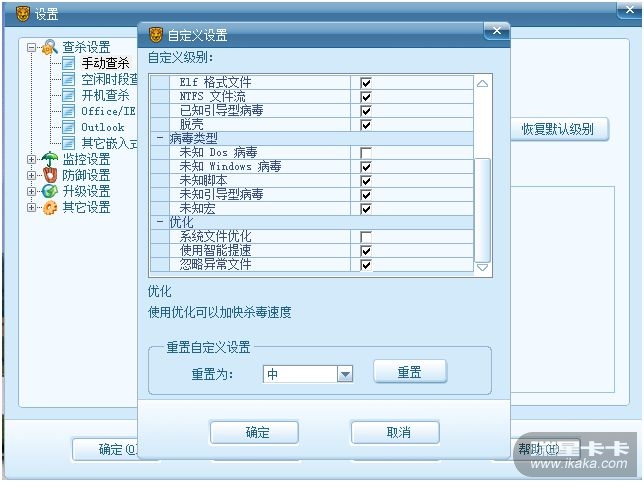Enable the 系统文件优化 checkbox

pyautogui.click(x=366, y=236)
